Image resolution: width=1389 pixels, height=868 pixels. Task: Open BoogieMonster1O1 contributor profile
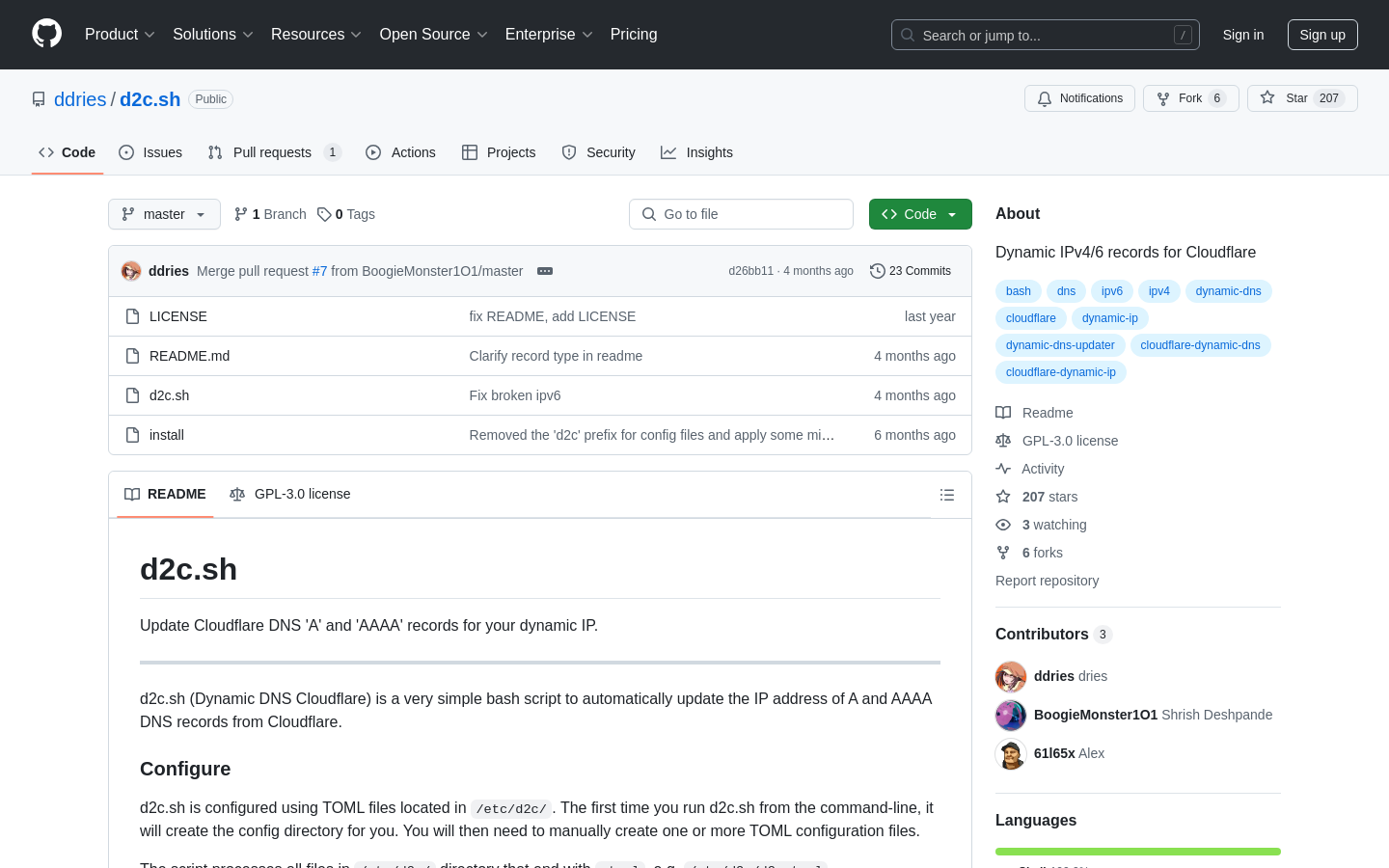[x=1096, y=715]
